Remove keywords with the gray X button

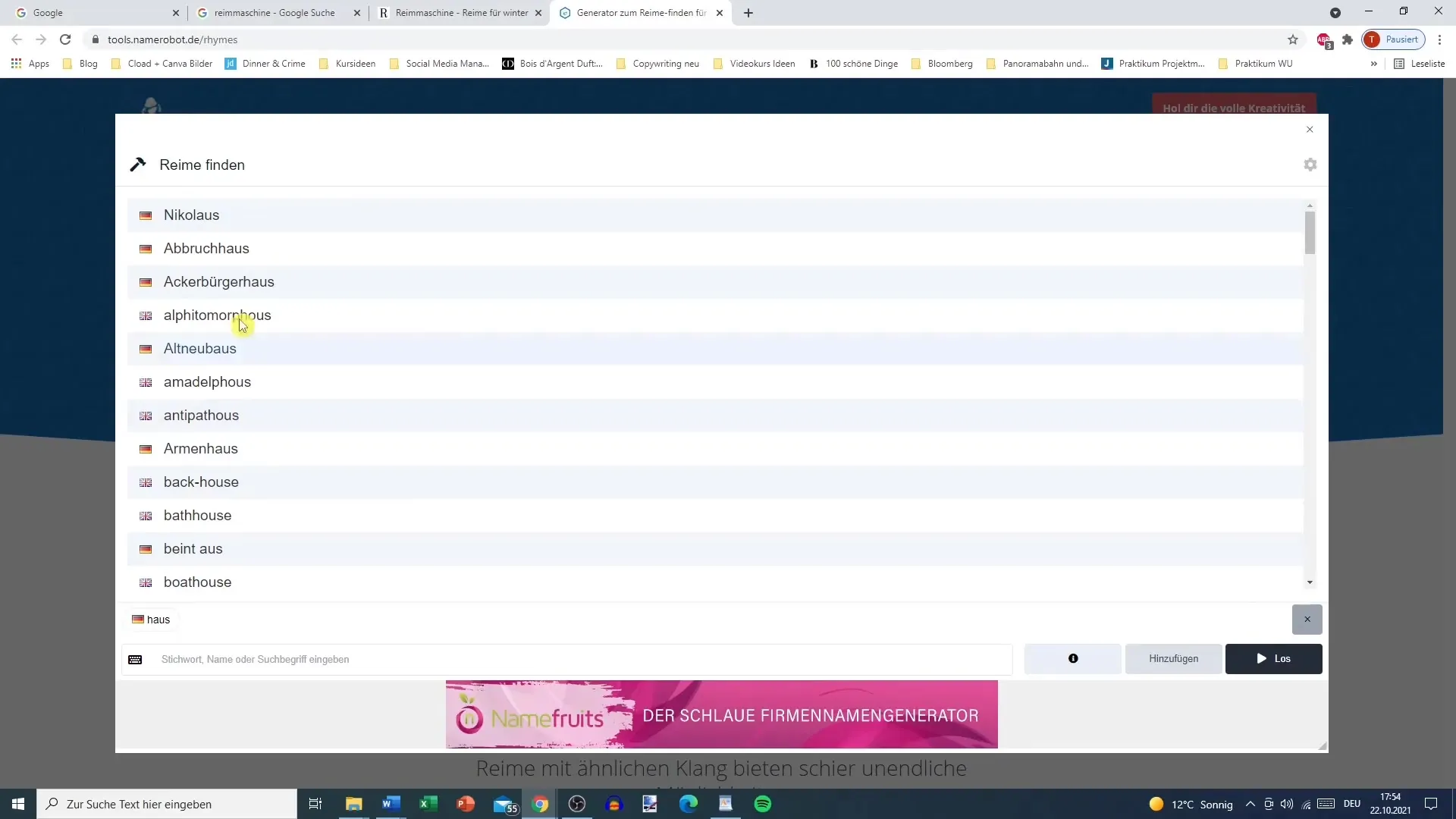[1307, 620]
